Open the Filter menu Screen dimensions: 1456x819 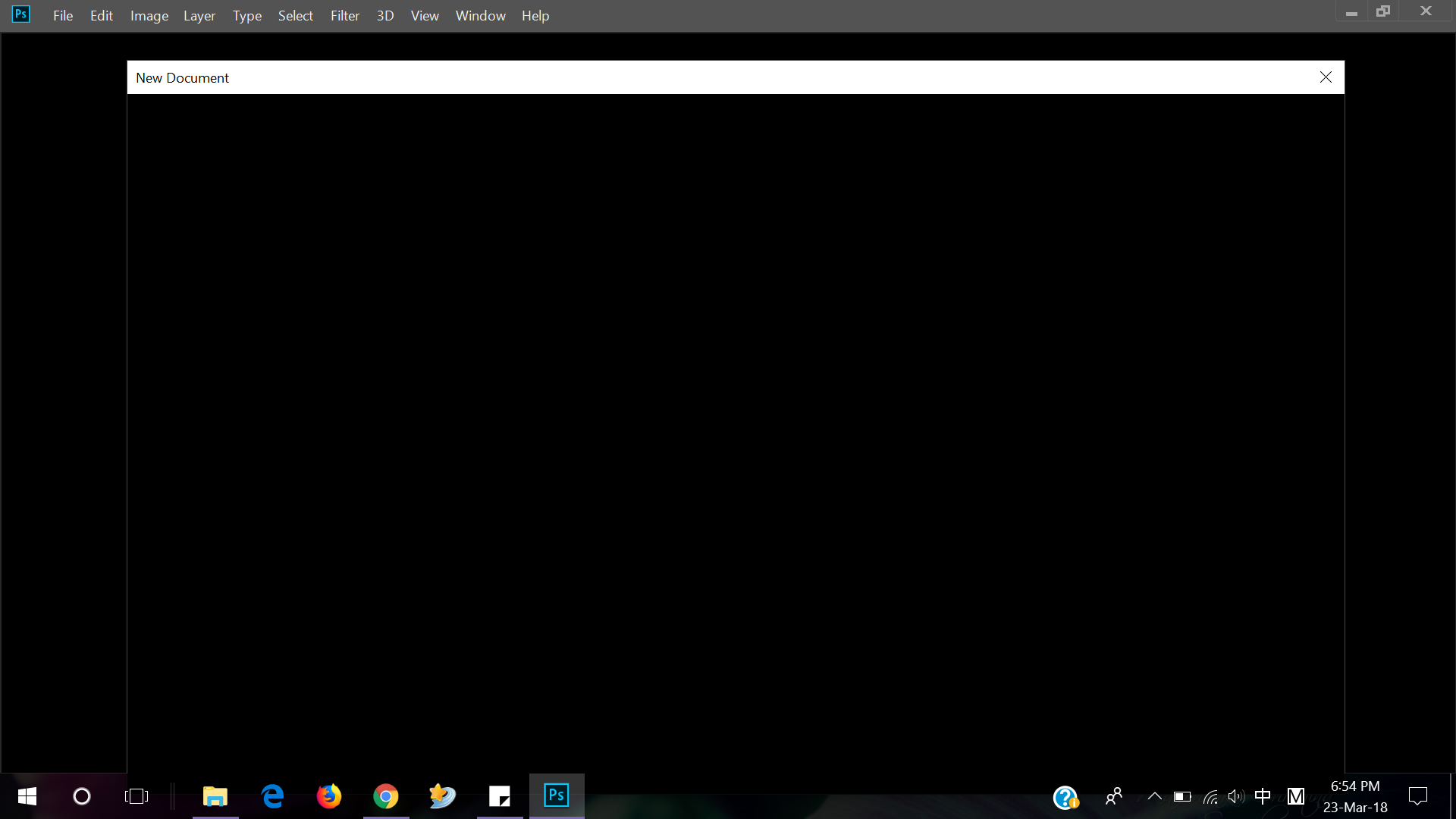coord(344,15)
